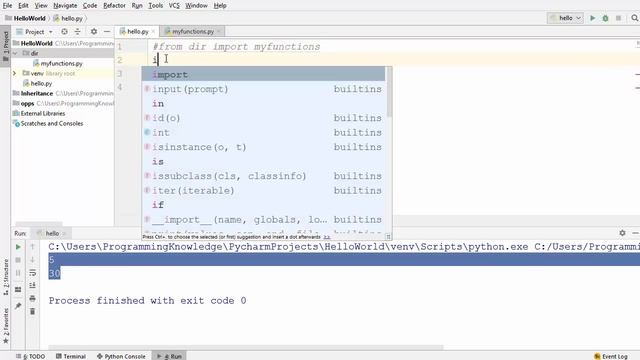The height and width of the screenshot is (360, 640).
Task: Open the Refactor menu
Action: click(x=114, y=5)
